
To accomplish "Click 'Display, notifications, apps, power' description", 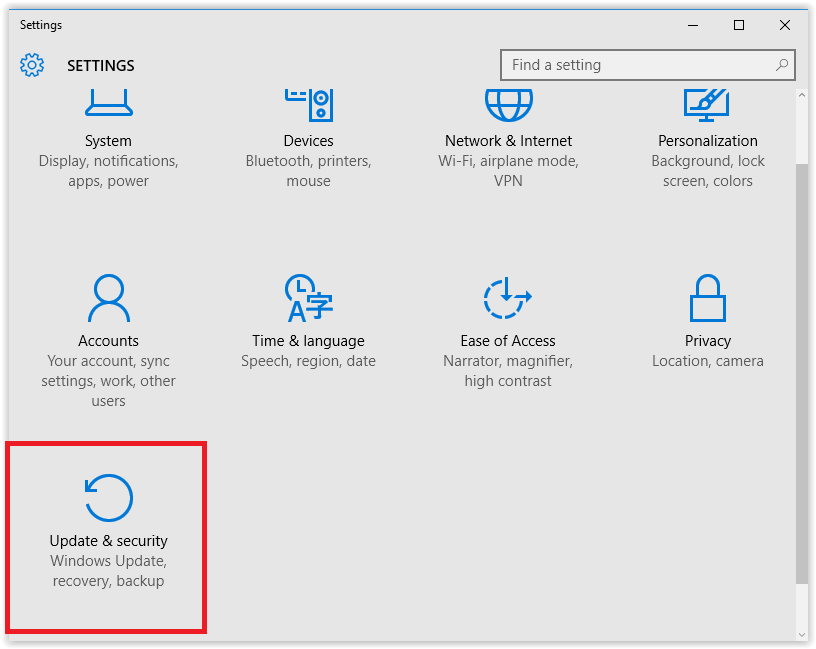I will (x=108, y=171).
